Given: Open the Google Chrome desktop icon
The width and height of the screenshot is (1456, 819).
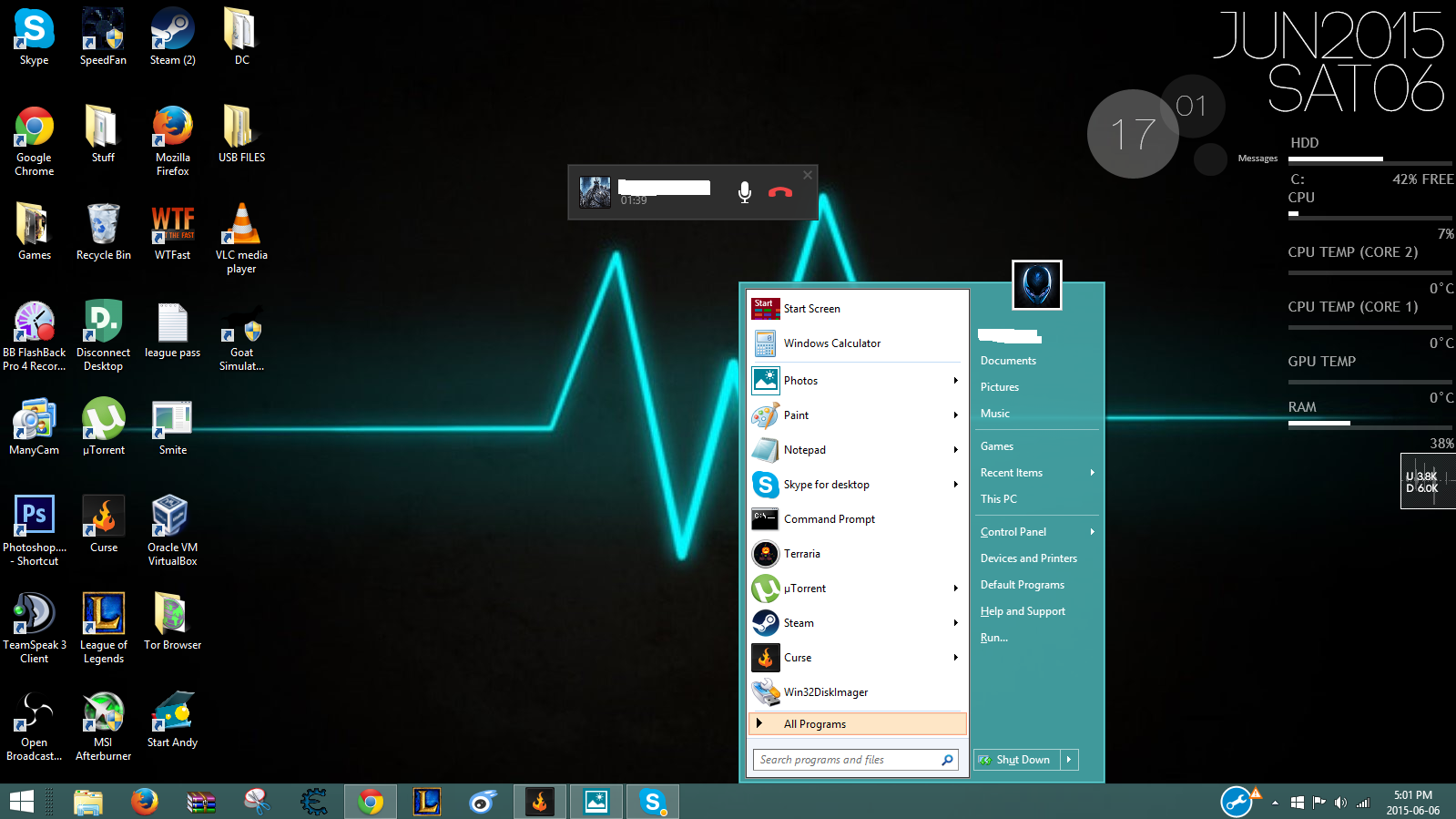Looking at the screenshot, I should click(x=34, y=132).
